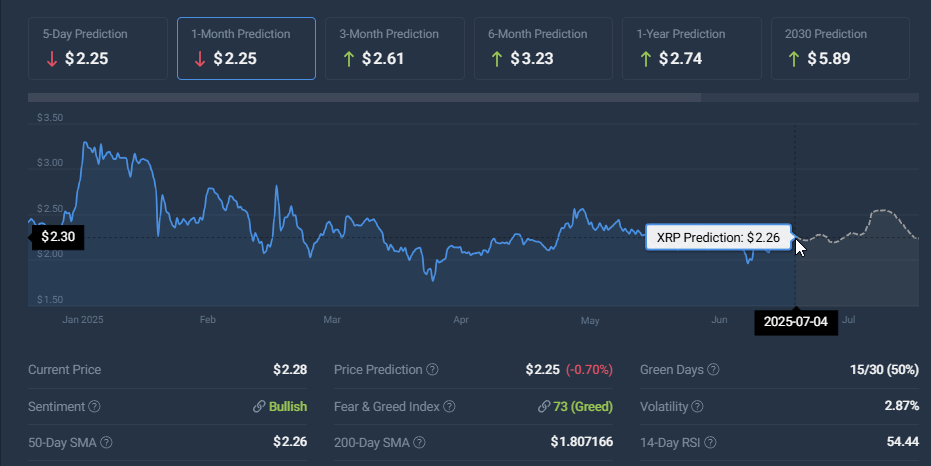Screen dimensions: 931x466
Task: Click the (-0.70%) price change value
Action: coord(589,369)
